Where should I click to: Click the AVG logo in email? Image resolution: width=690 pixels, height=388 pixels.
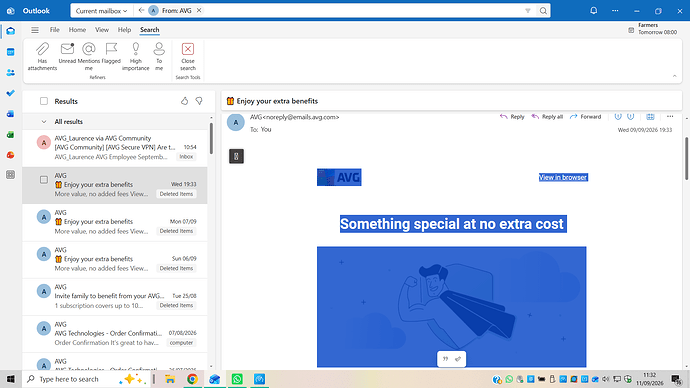[x=339, y=177]
